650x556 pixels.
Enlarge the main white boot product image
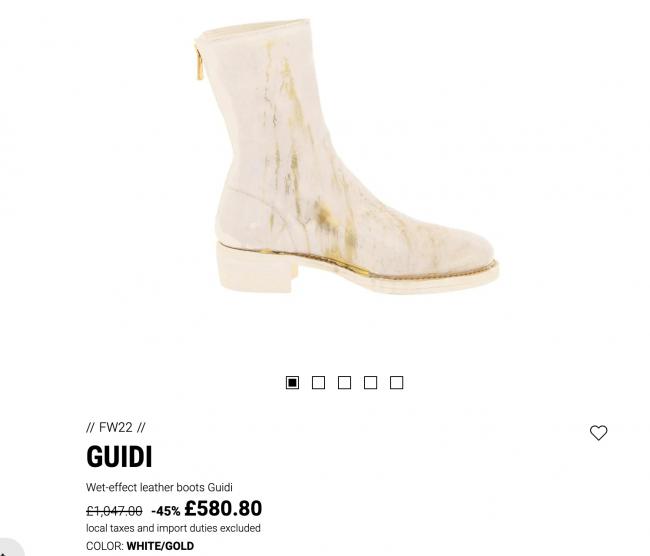(x=346, y=156)
